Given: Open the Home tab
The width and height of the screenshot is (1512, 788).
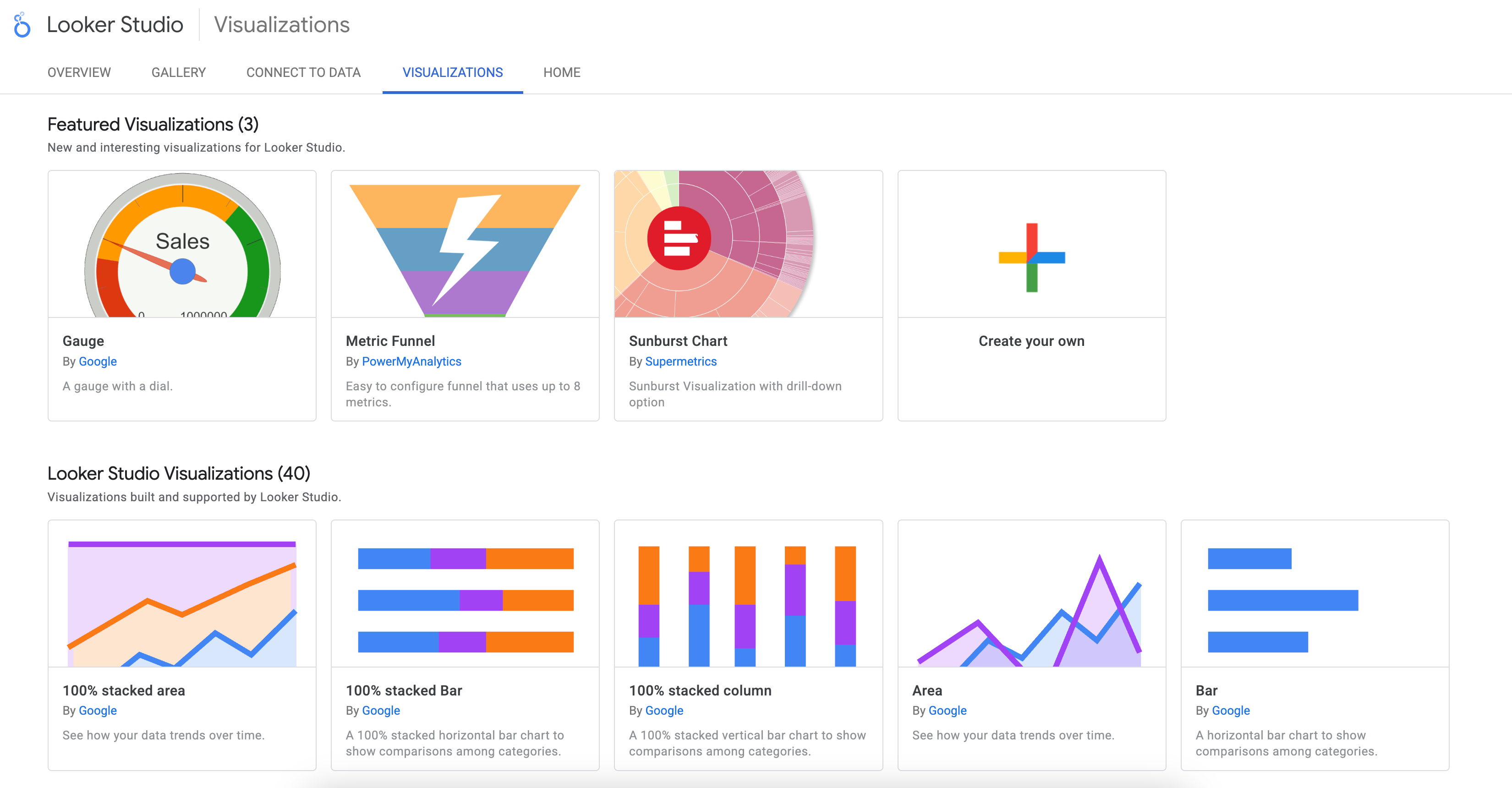Looking at the screenshot, I should click(562, 72).
